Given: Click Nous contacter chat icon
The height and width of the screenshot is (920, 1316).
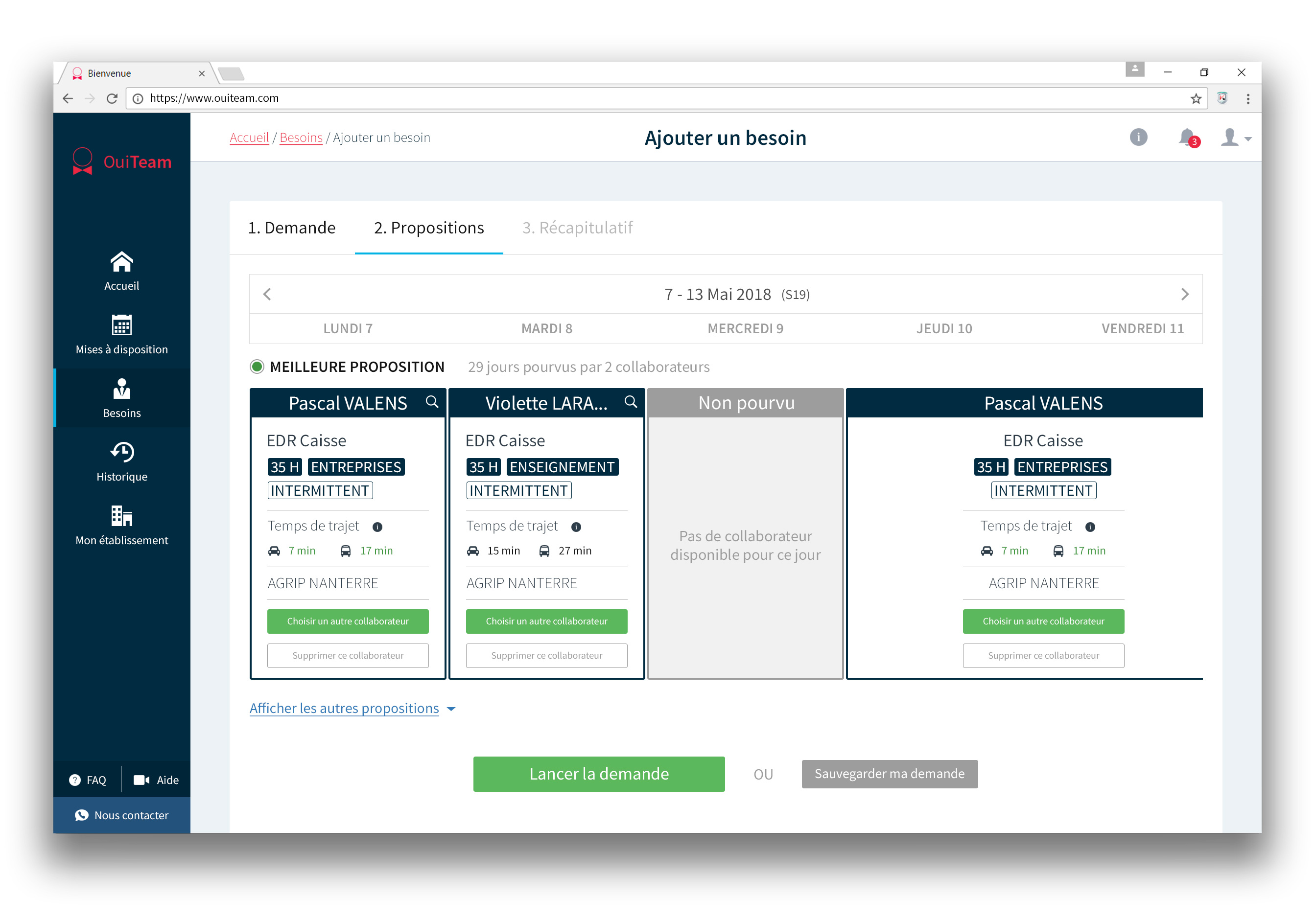Looking at the screenshot, I should point(81,815).
